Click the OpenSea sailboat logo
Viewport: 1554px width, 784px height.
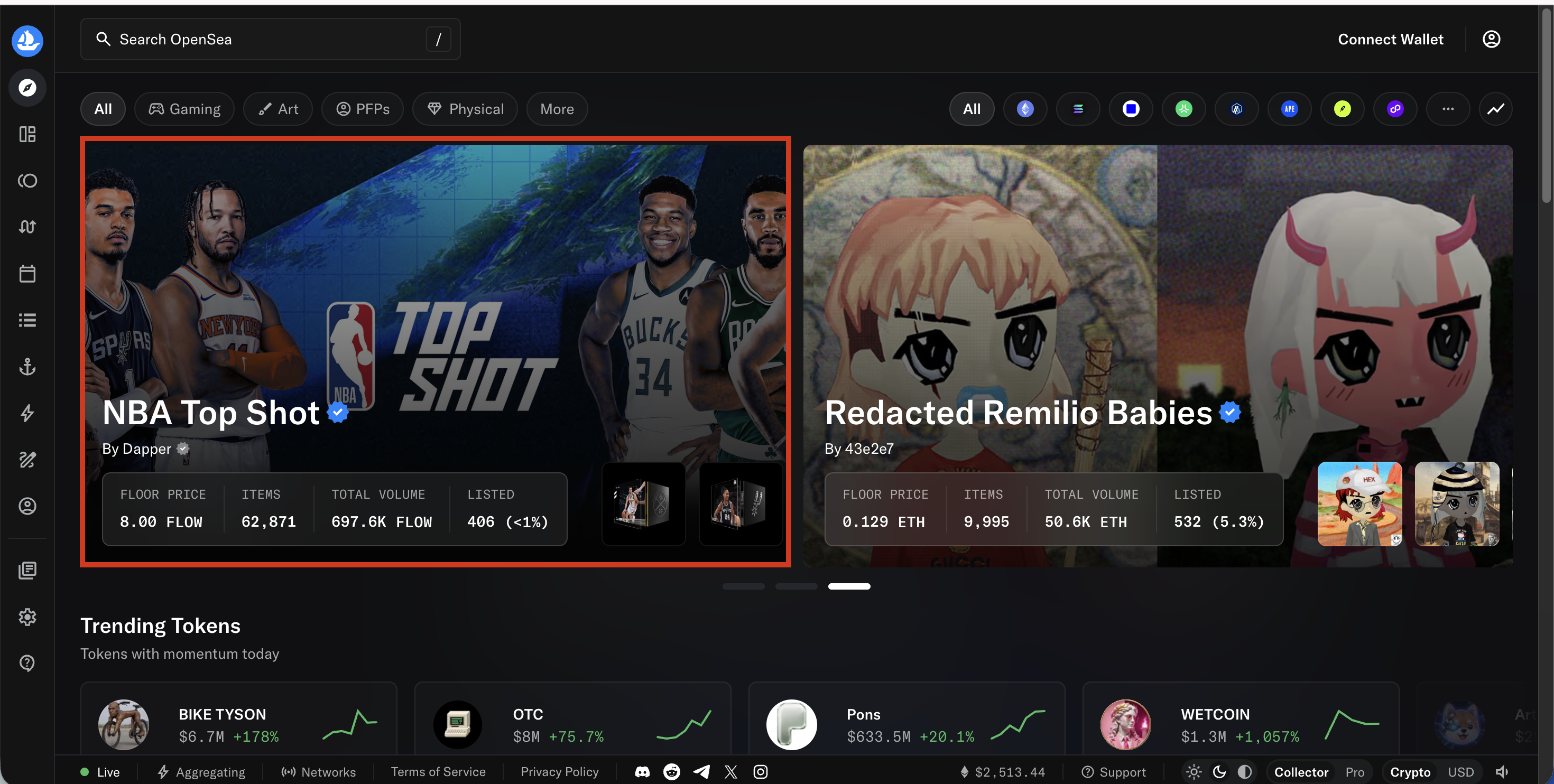tap(27, 40)
